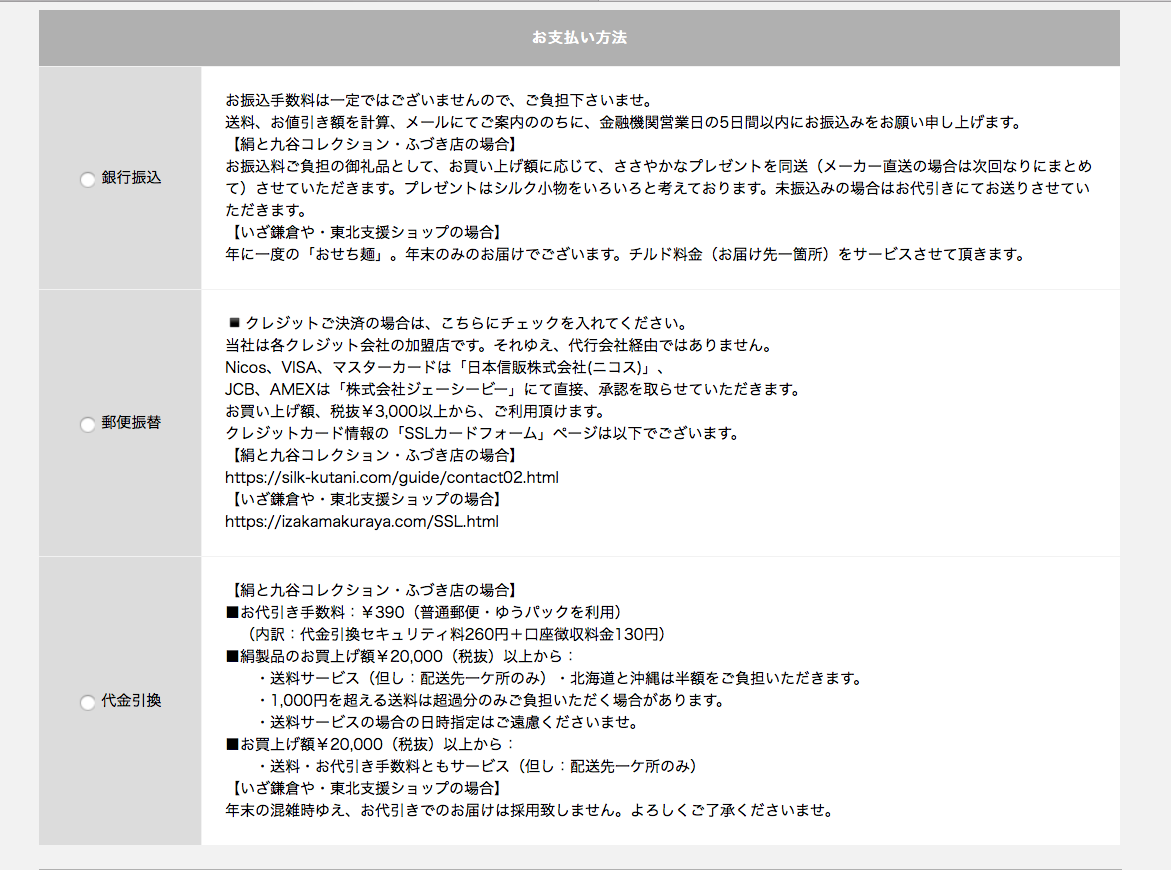Viewport: 1171px width, 870px height.
Task: Open the silk-kutani.com contact02.html URL
Action: [x=391, y=478]
